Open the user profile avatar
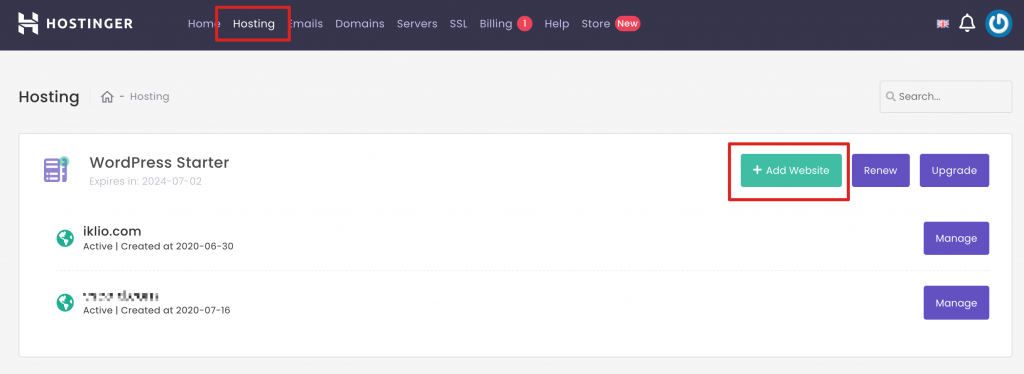Image resolution: width=1024 pixels, height=374 pixels. click(999, 23)
